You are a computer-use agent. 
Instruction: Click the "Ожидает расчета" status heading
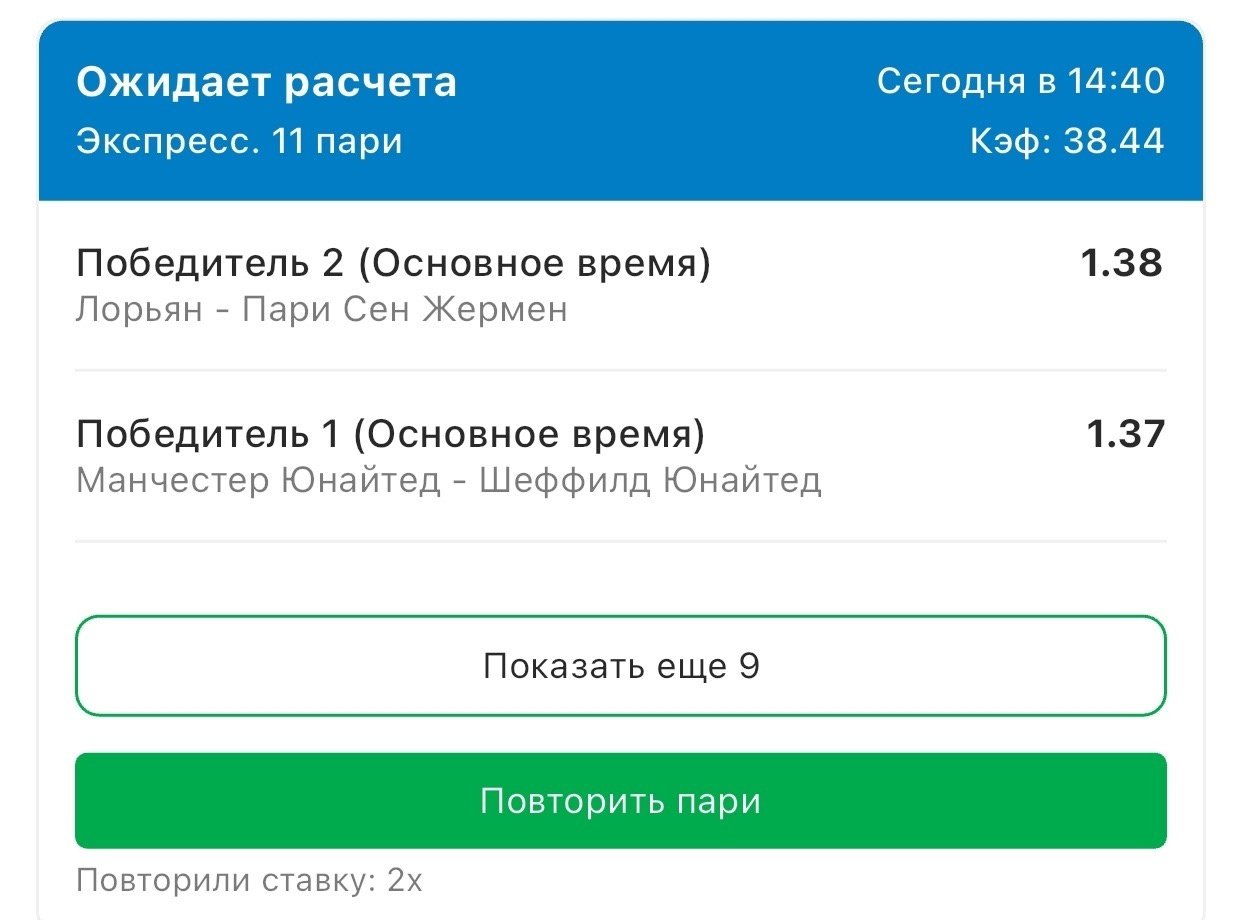tap(266, 82)
